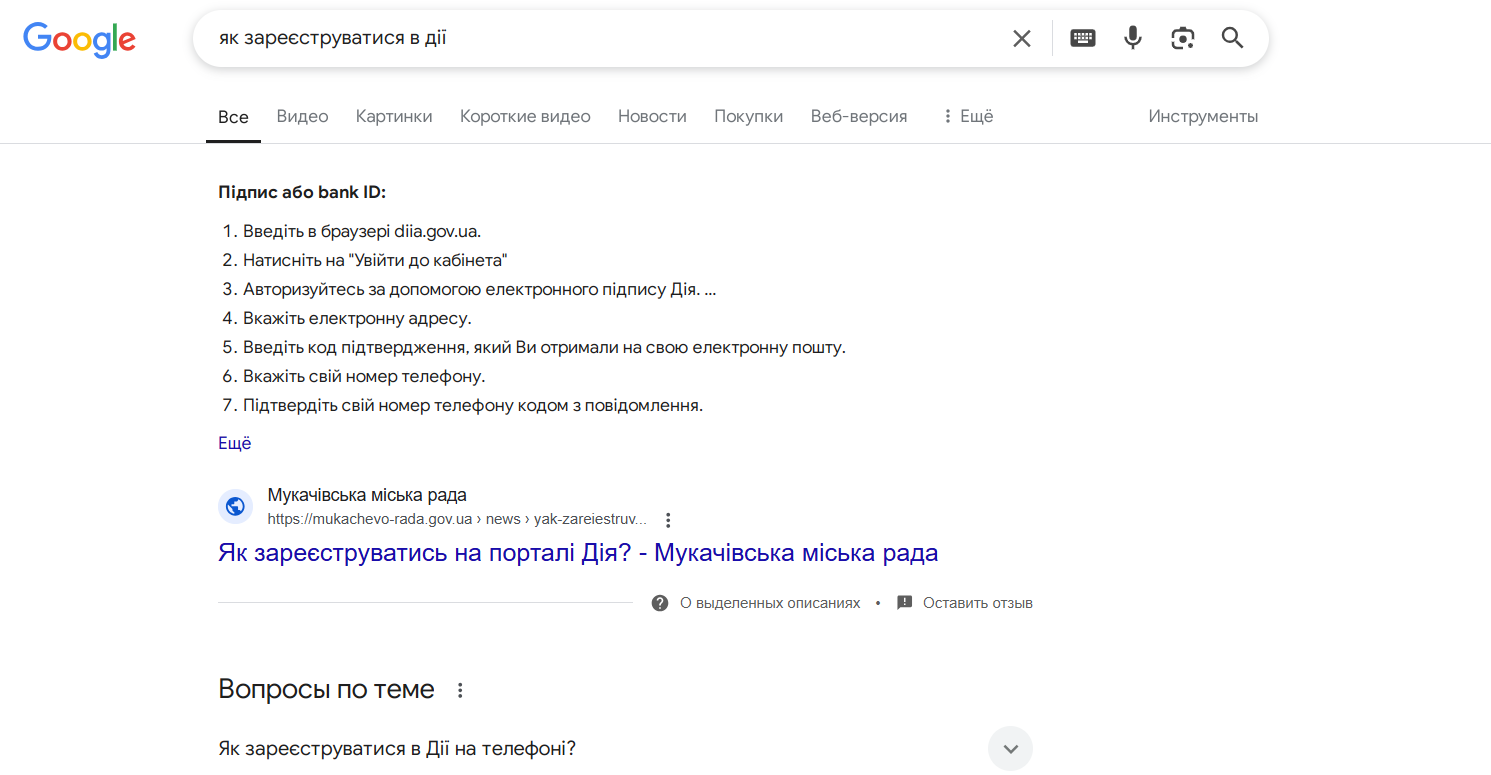Open the Ещё dropdown in search tabs
The height and width of the screenshot is (775, 1491).
pos(967,116)
